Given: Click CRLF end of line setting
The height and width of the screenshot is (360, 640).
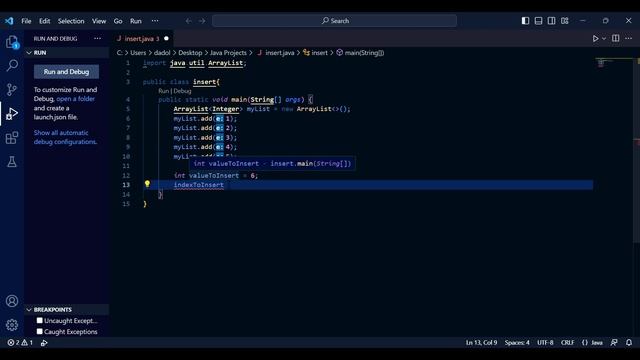Looking at the screenshot, I should [567, 342].
